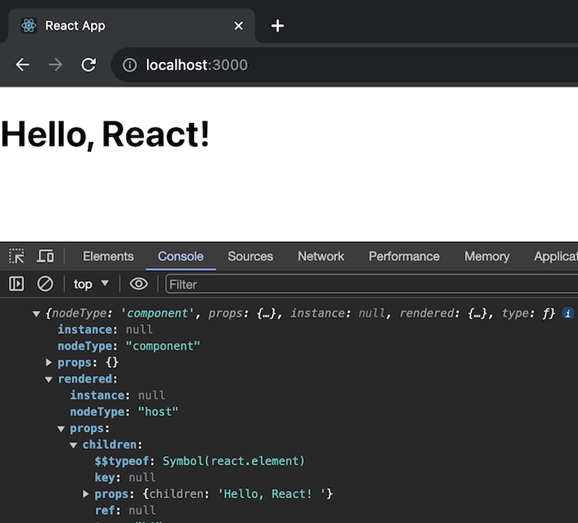578x523 pixels.
Task: Click the console Filter input field
Action: point(372,284)
